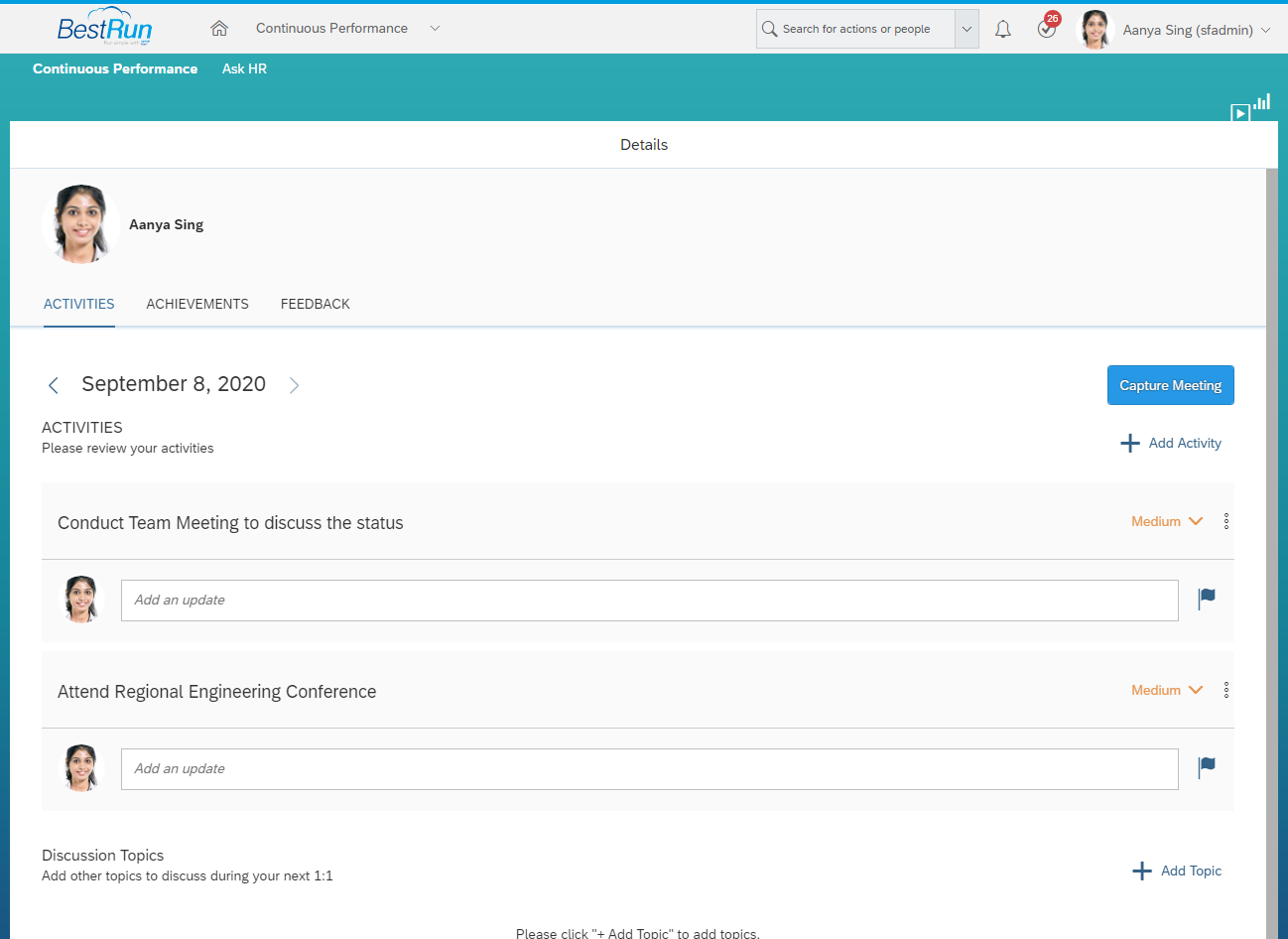Expand Medium priority dropdown for Conduct Team Meeting
Image resolution: width=1288 pixels, height=939 pixels.
click(x=1167, y=521)
